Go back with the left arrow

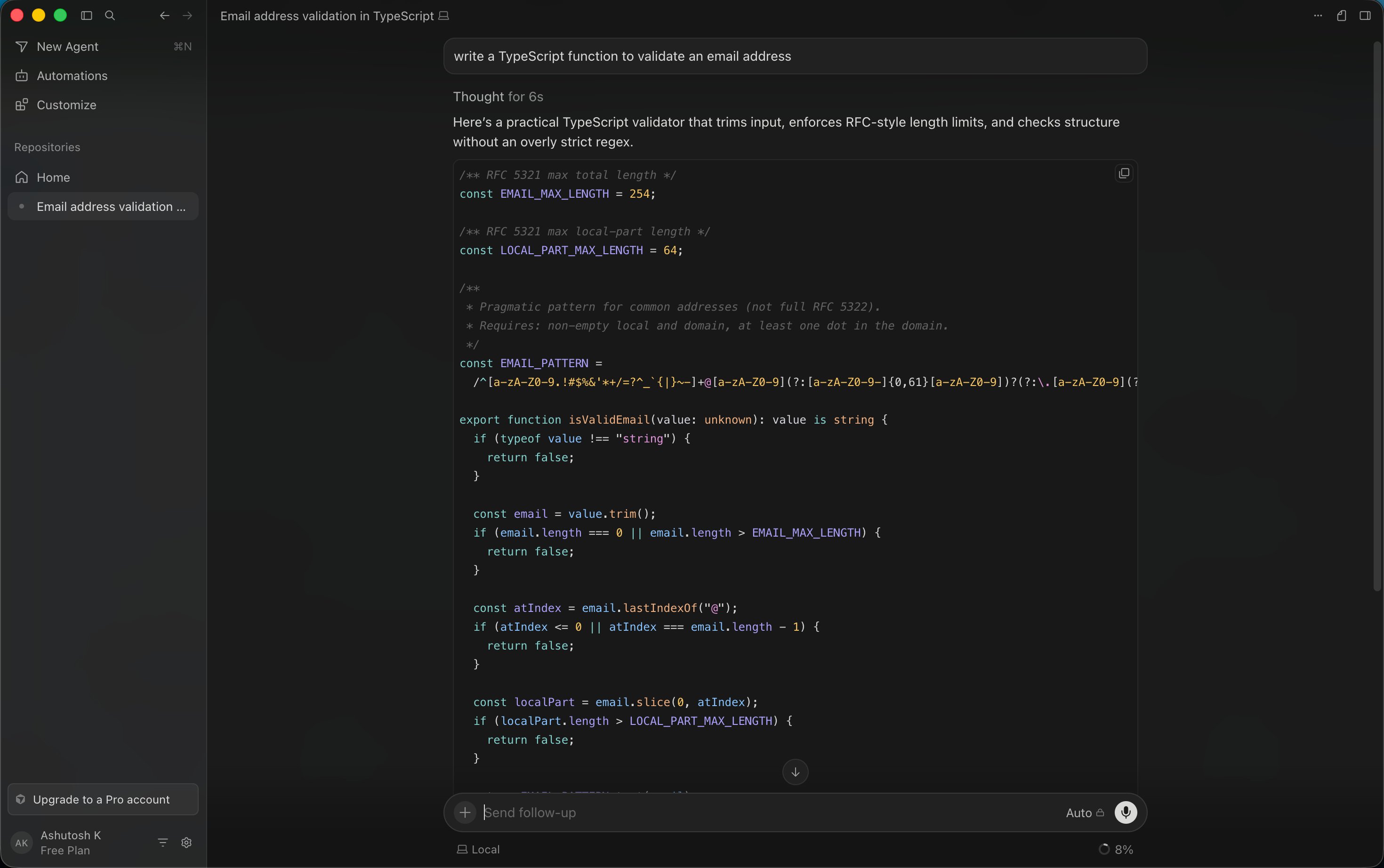[x=165, y=16]
